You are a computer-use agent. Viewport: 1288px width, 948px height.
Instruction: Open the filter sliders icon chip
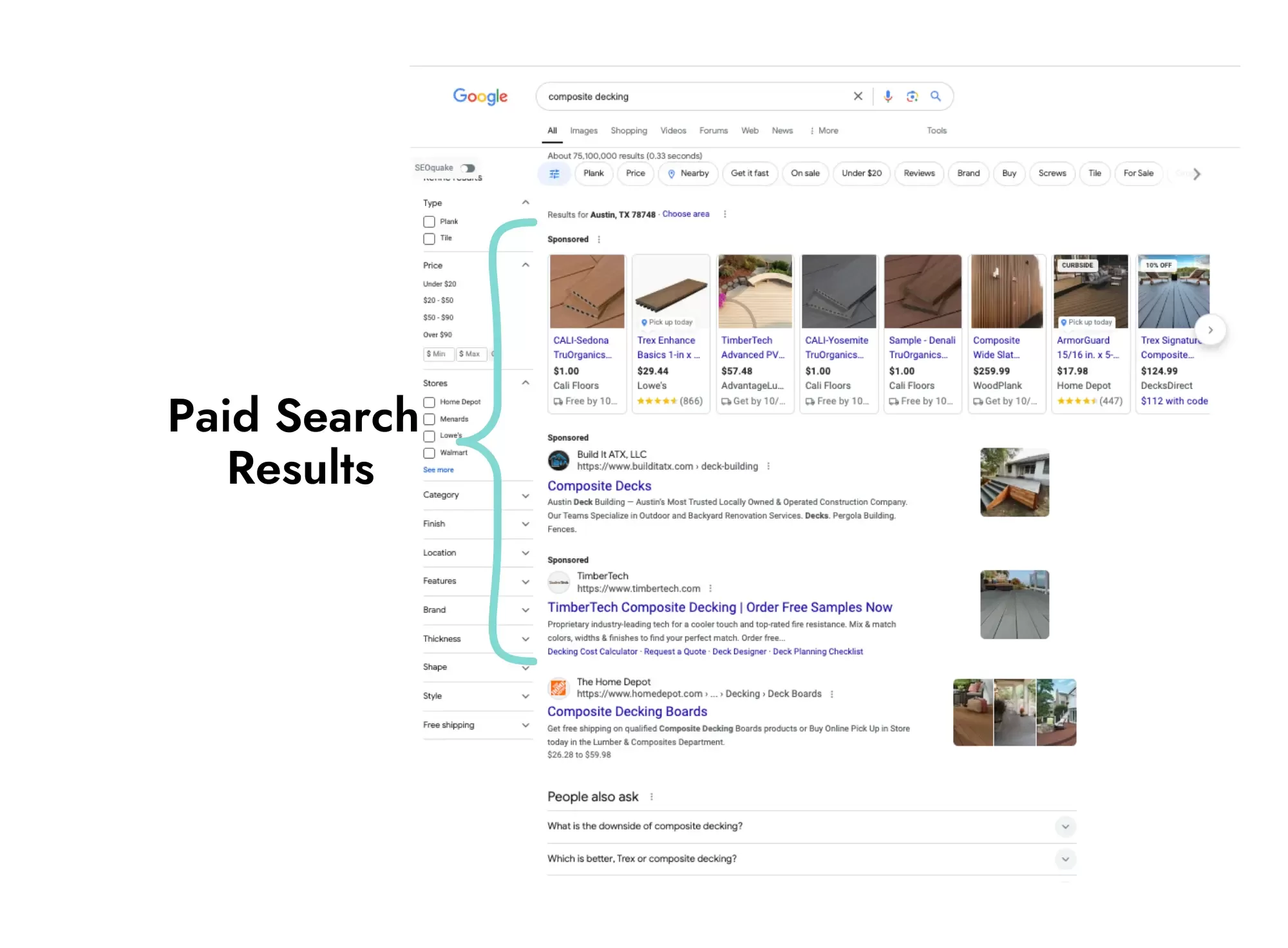[554, 174]
